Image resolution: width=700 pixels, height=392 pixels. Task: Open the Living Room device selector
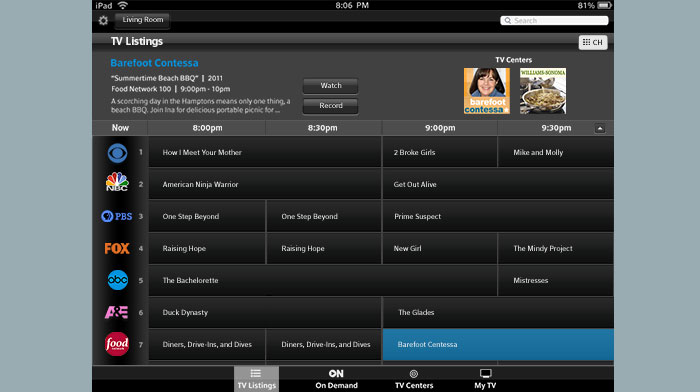[x=142, y=20]
